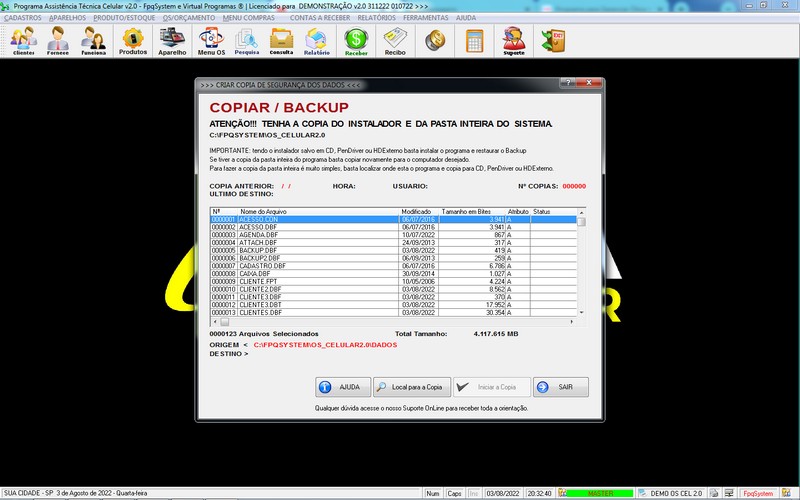Click the horizontal scroll left arrow
The height and width of the screenshot is (500, 800).
click(215, 322)
